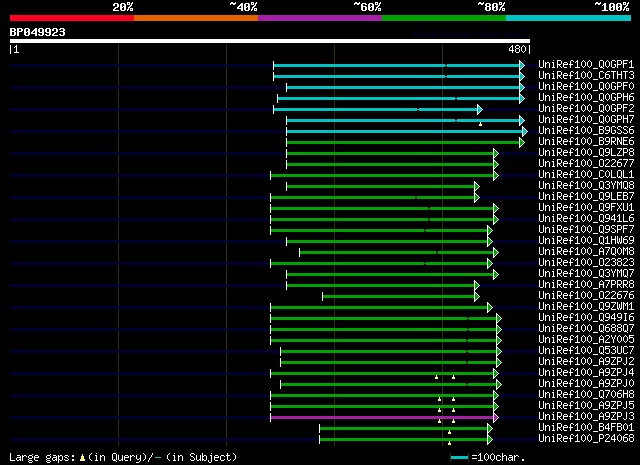Screen dimensions: 640x465
Task: Click the orange ~40% identity legend segment
Action: point(196,18)
